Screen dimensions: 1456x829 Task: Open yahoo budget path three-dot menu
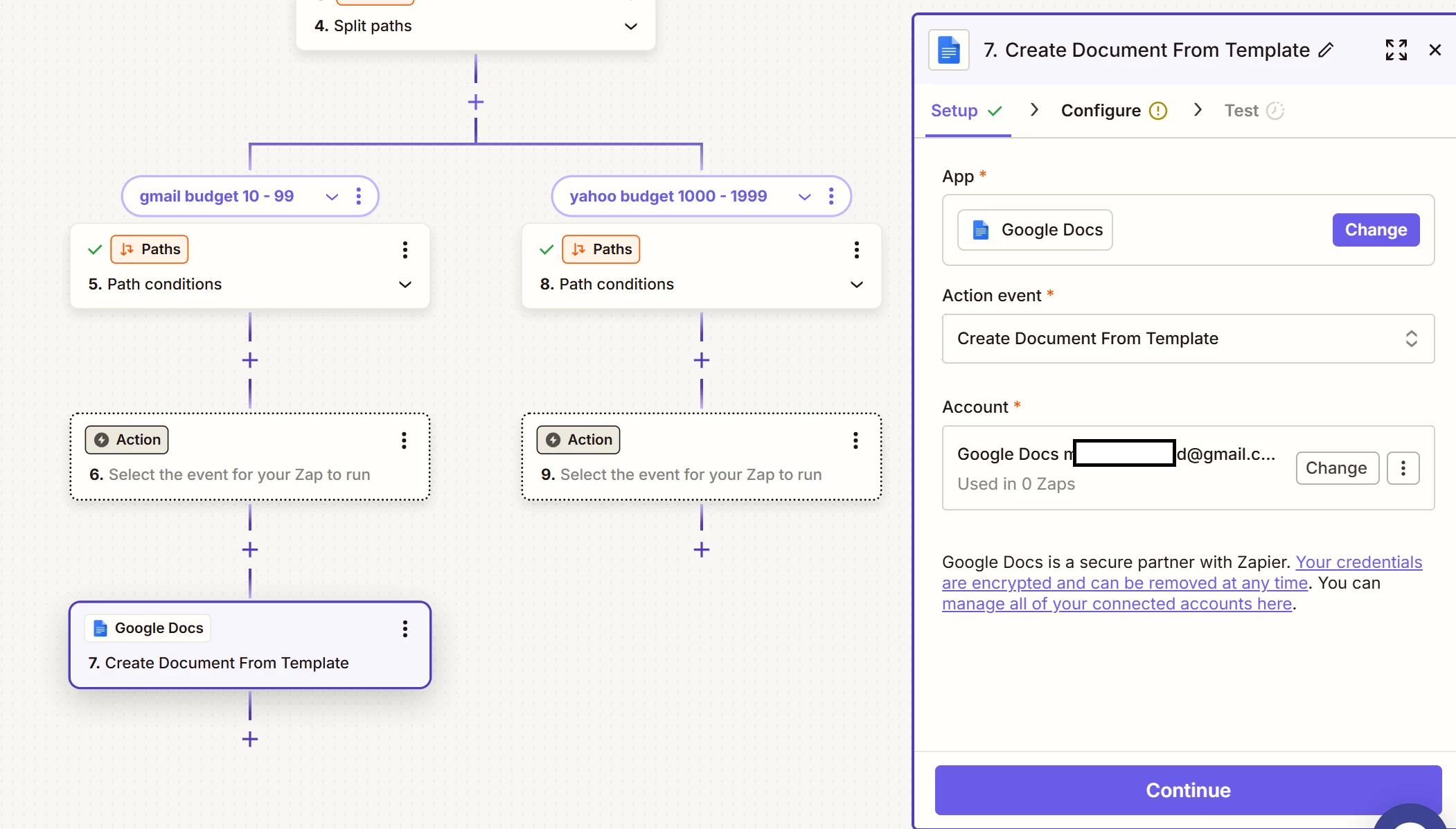[831, 197]
